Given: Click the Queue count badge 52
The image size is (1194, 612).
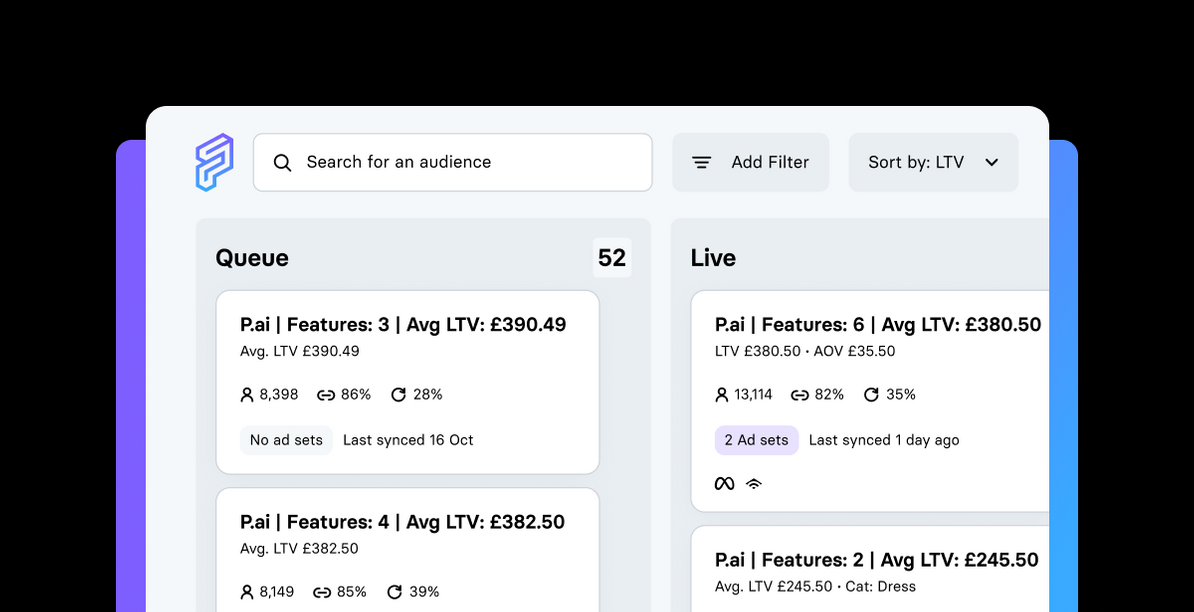Looking at the screenshot, I should point(612,258).
